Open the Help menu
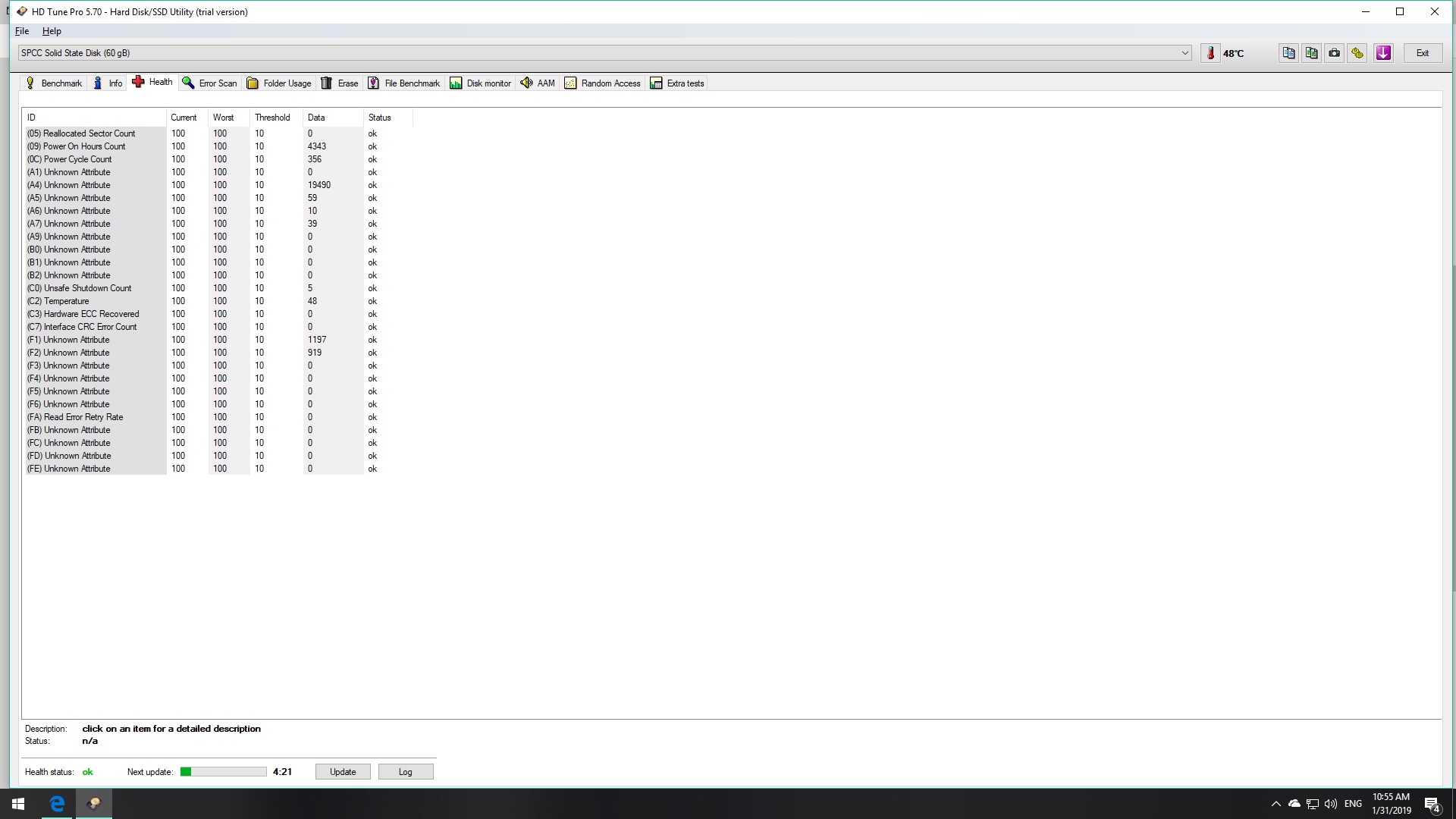This screenshot has width=1456, height=819. click(52, 31)
